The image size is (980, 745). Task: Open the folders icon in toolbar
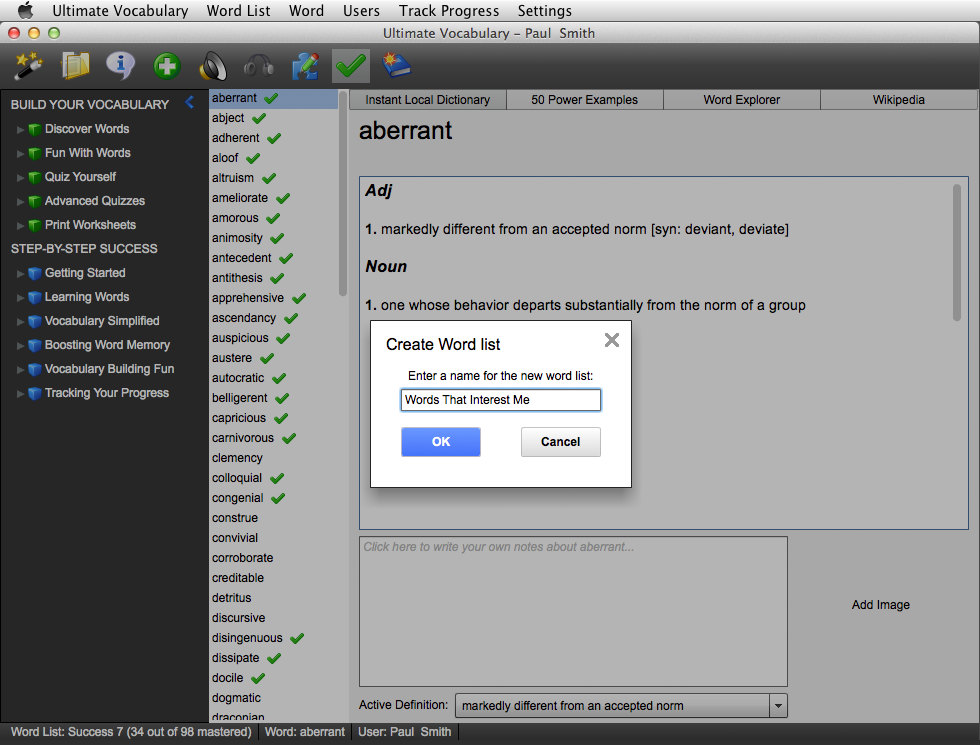(x=75, y=66)
